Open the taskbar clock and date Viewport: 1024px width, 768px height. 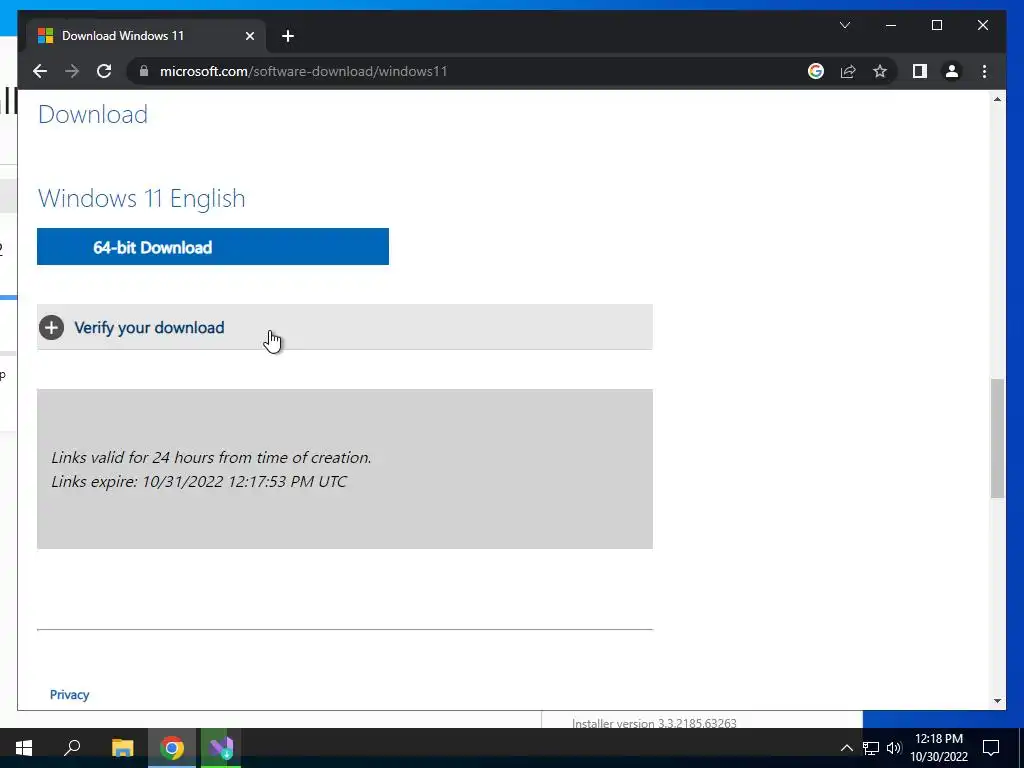(x=939, y=748)
